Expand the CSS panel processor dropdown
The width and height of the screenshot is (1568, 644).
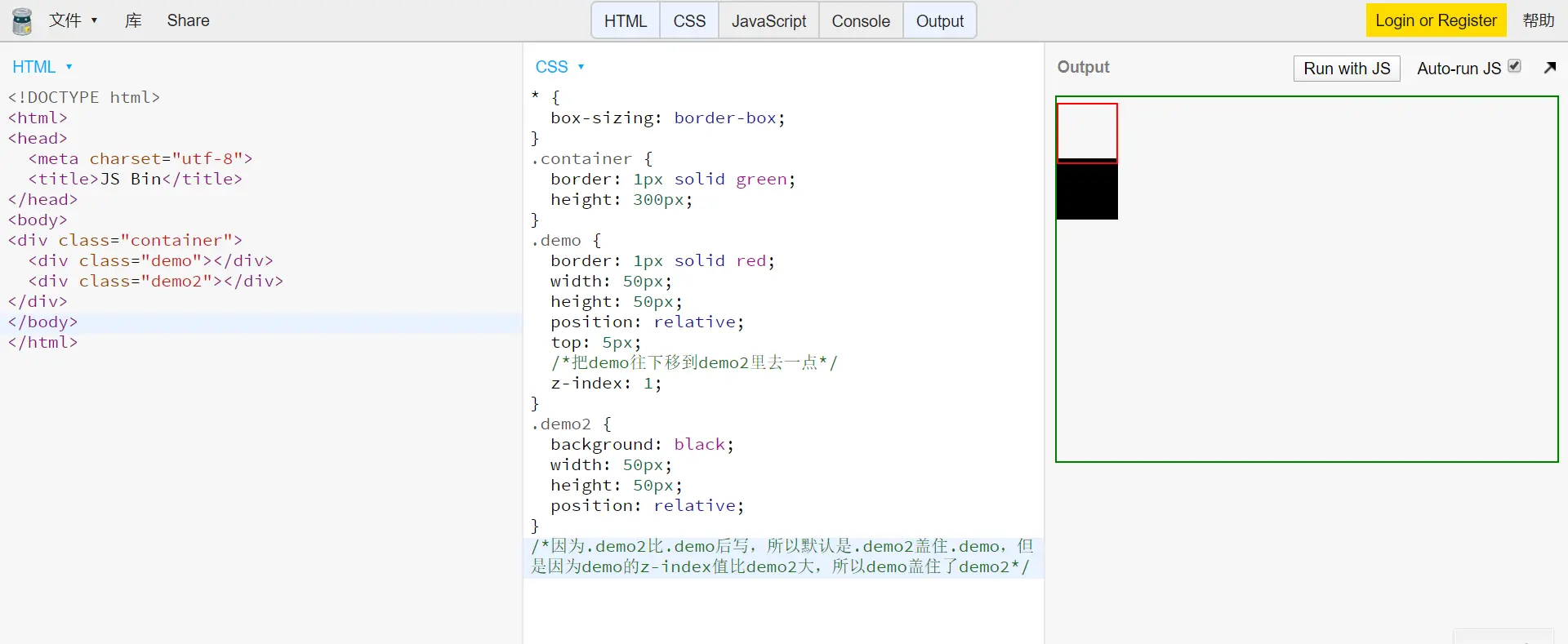point(559,67)
